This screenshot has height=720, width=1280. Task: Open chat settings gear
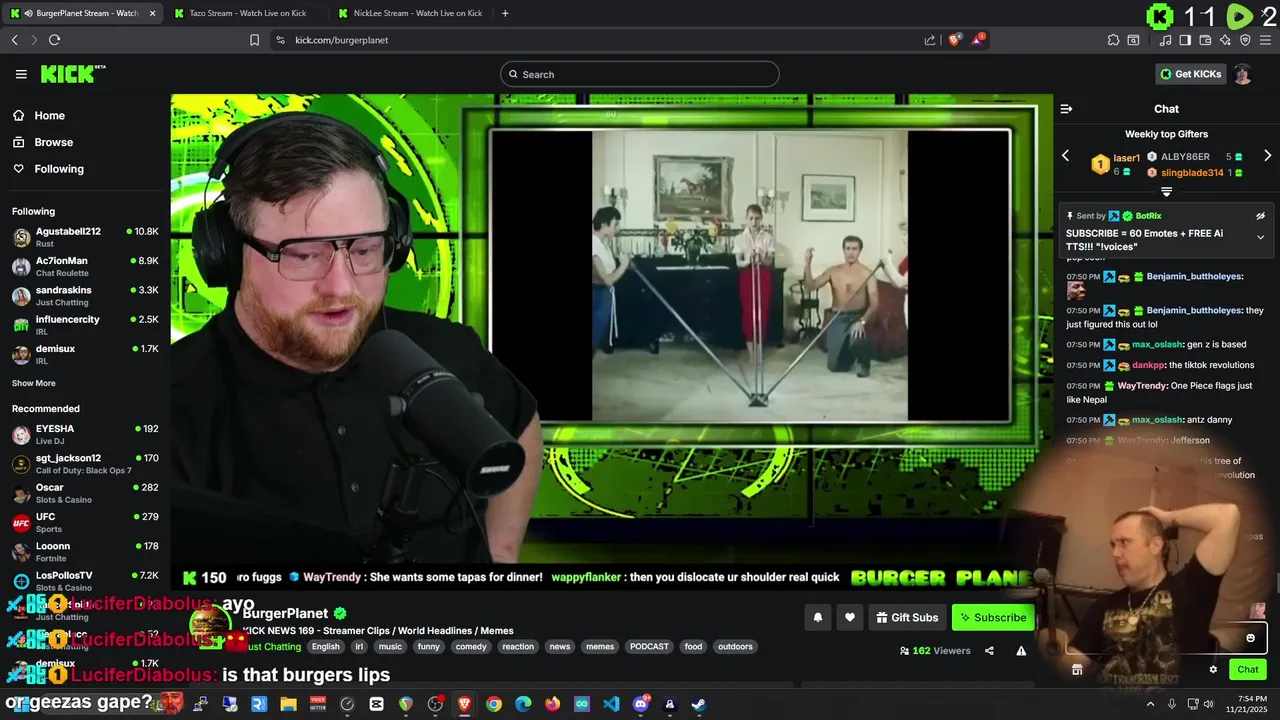pos(1213,670)
